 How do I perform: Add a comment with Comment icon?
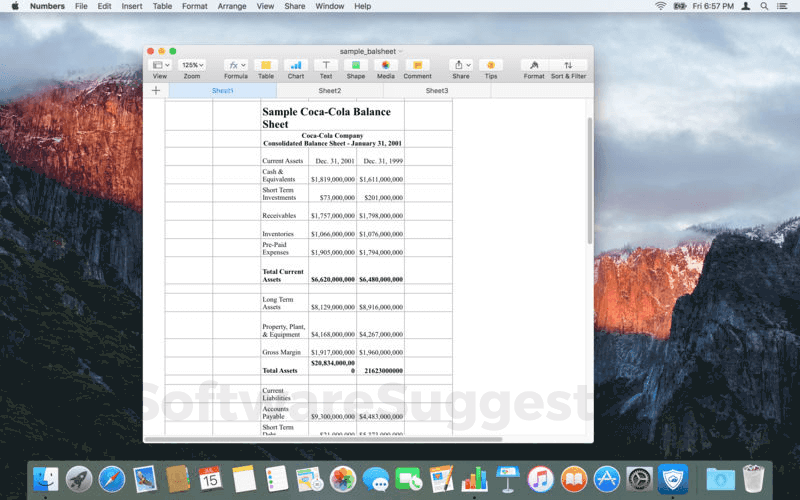[x=417, y=65]
